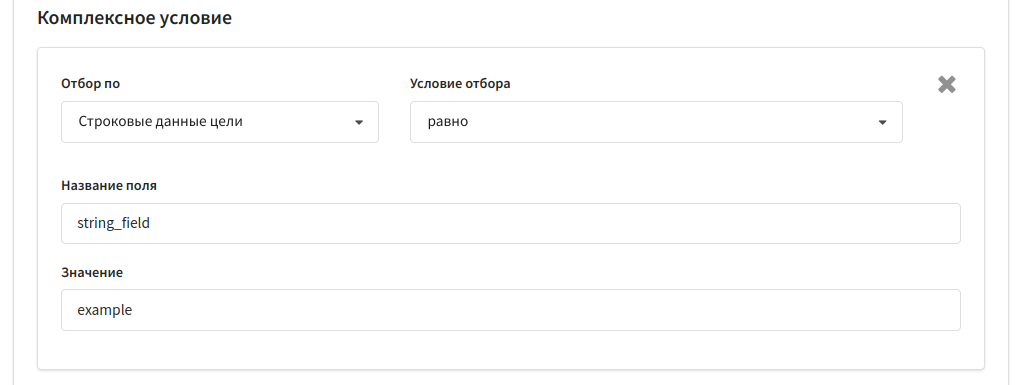Screen dimensions: 1023x385
Task: Click the empty area inside the condition card
Action: point(511,350)
